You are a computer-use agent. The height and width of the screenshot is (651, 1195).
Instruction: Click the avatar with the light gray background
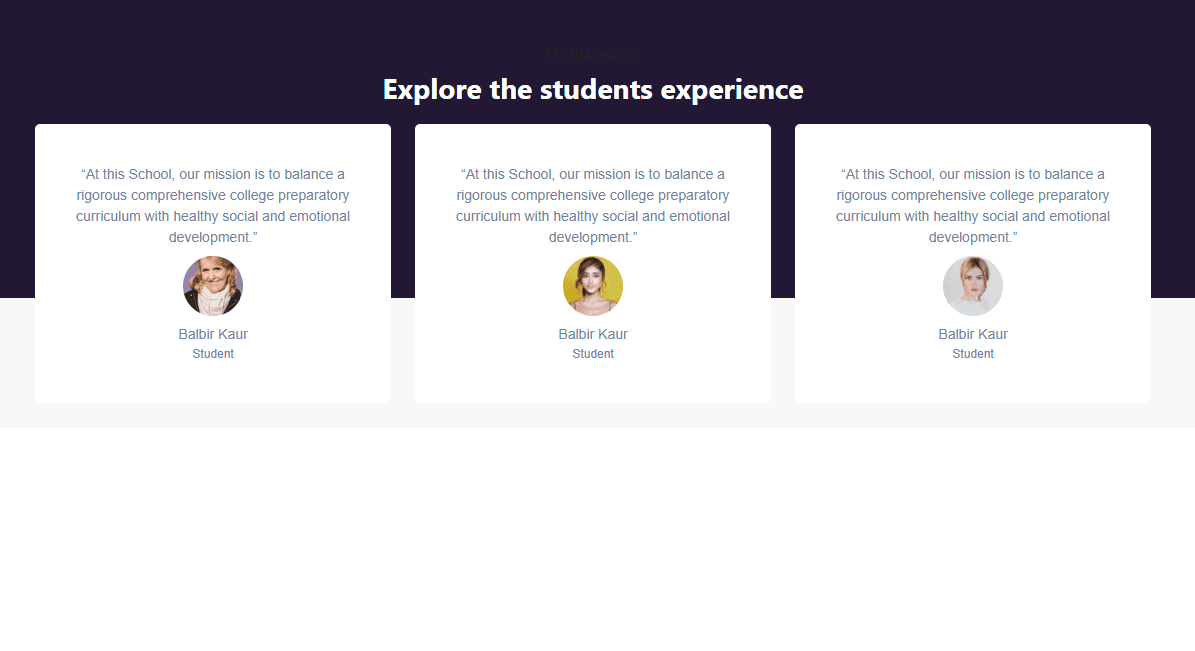tap(973, 286)
